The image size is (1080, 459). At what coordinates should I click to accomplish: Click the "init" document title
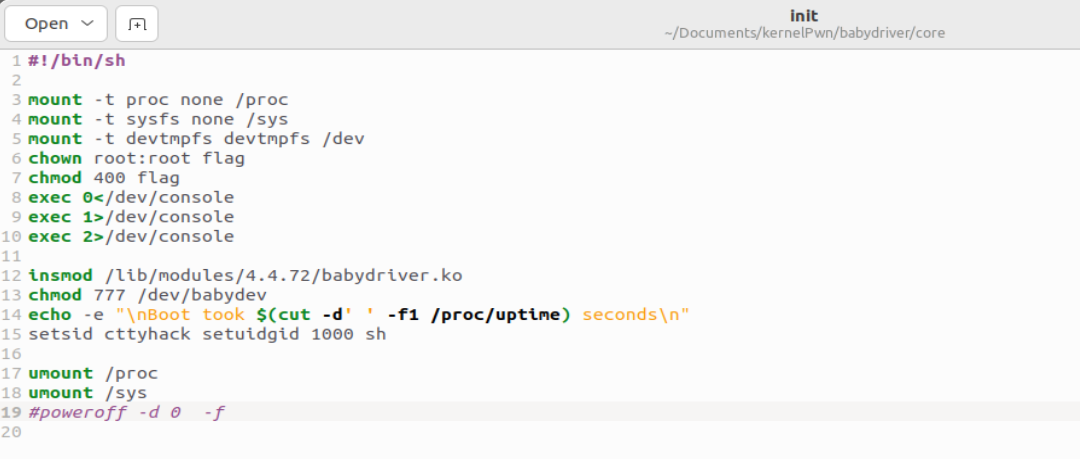803,14
